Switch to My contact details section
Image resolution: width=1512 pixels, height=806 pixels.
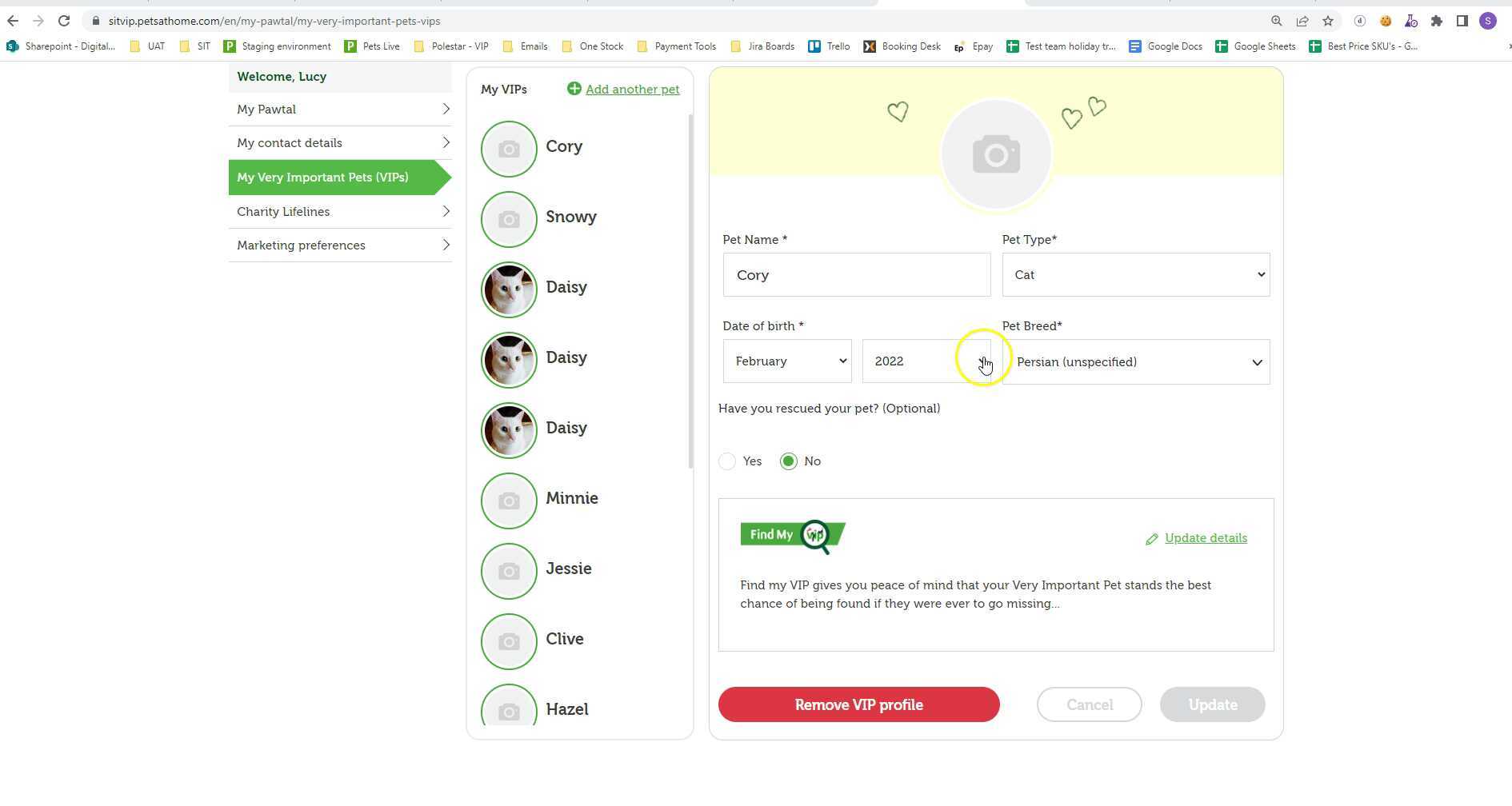[x=340, y=142]
